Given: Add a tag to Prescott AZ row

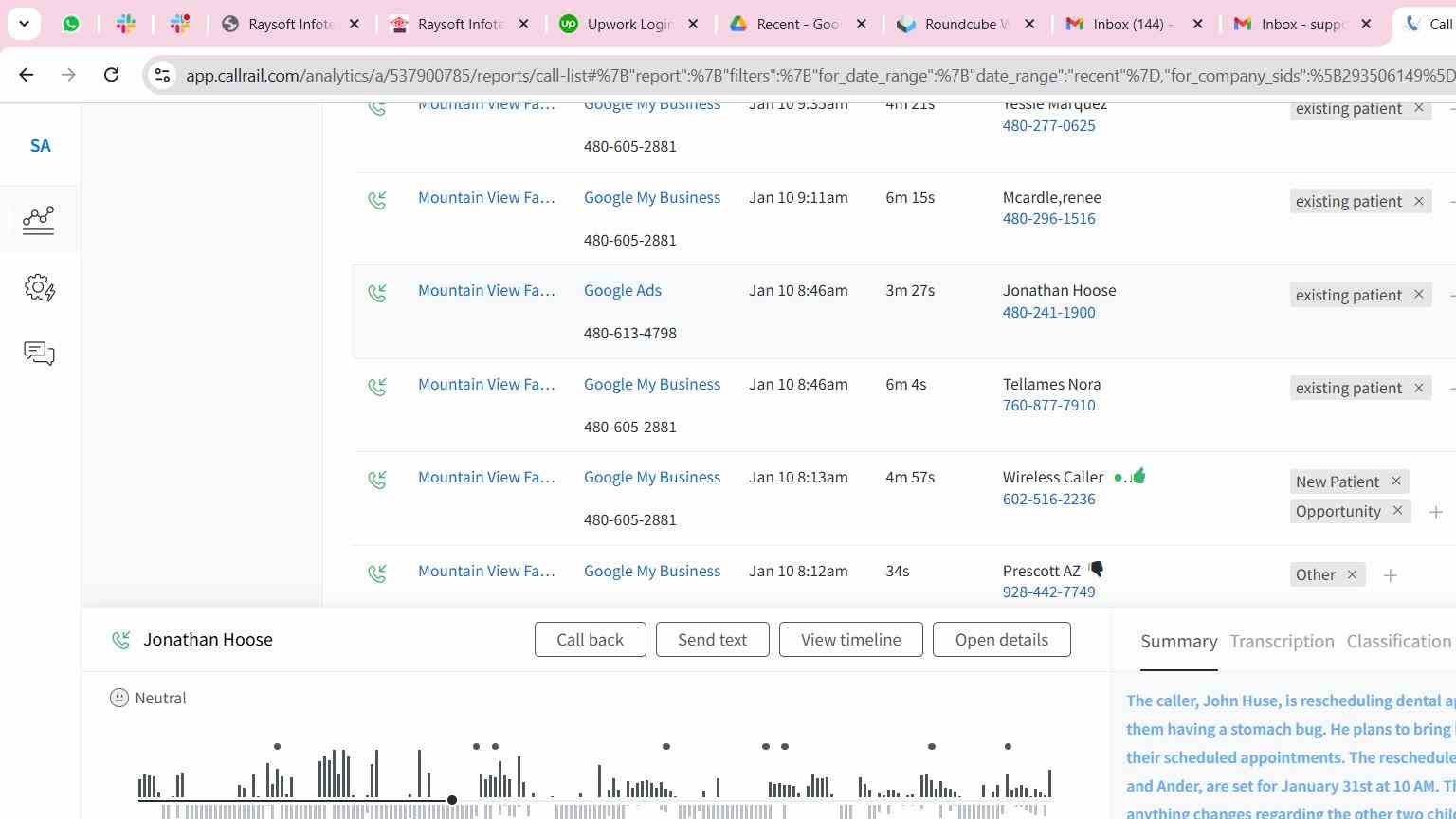Looking at the screenshot, I should [1391, 575].
